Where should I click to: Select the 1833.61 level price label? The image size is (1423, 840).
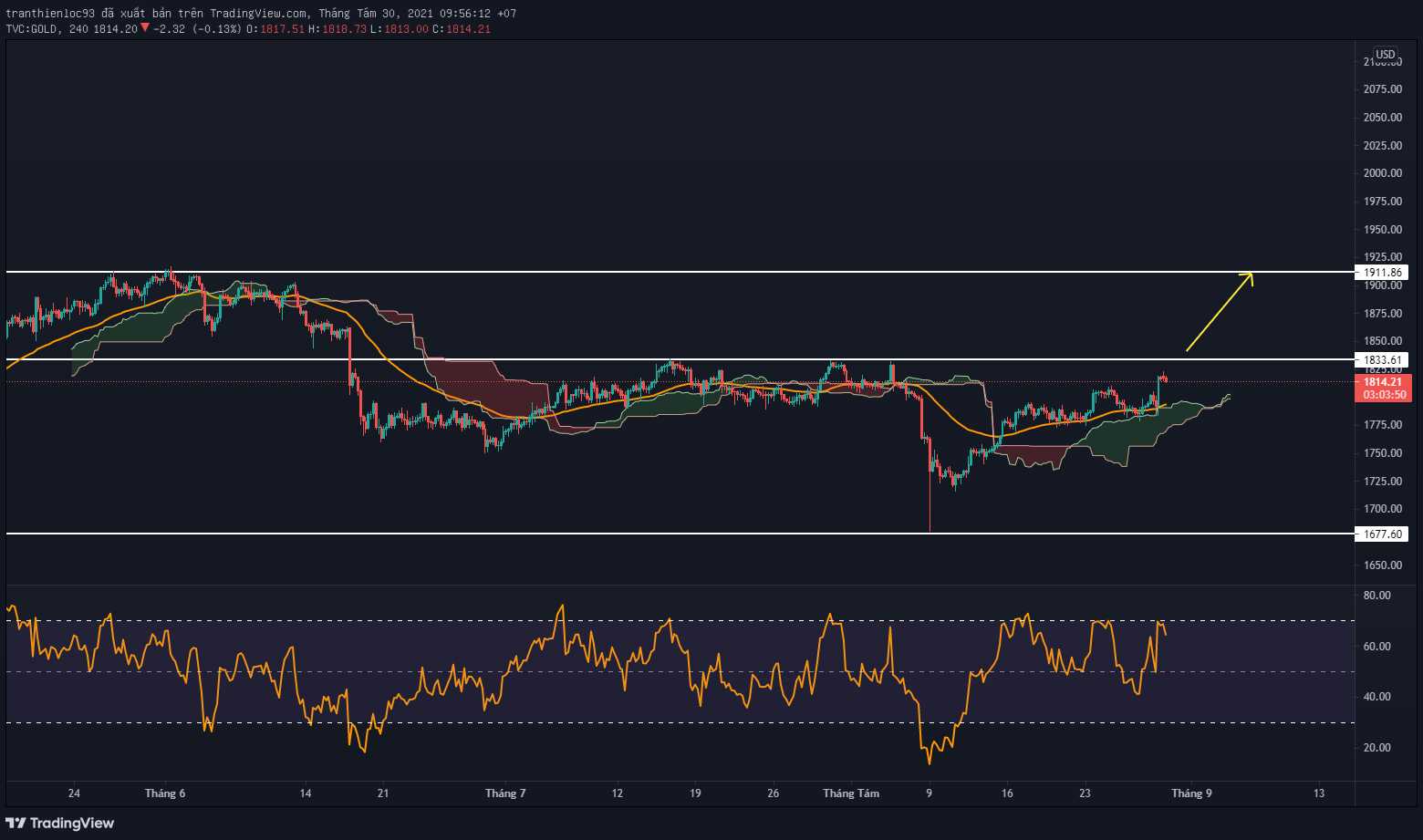[1382, 359]
